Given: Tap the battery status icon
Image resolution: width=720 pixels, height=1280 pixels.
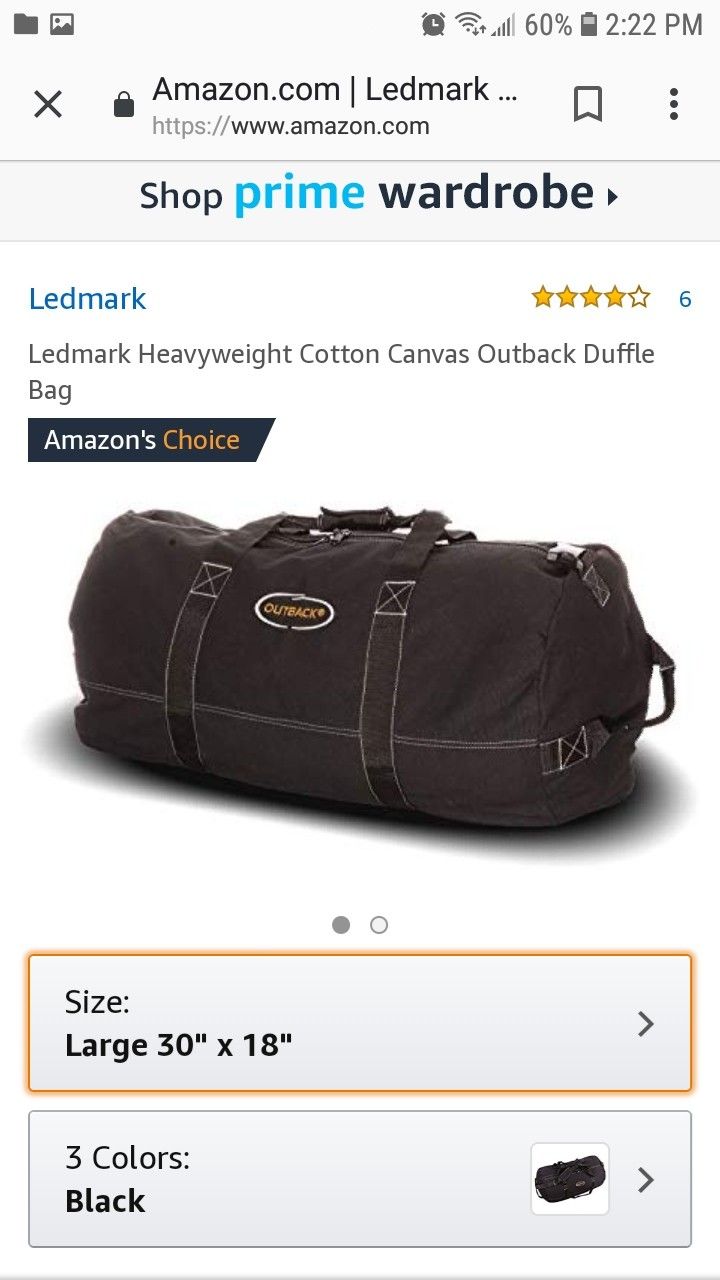Looking at the screenshot, I should 589,25.
